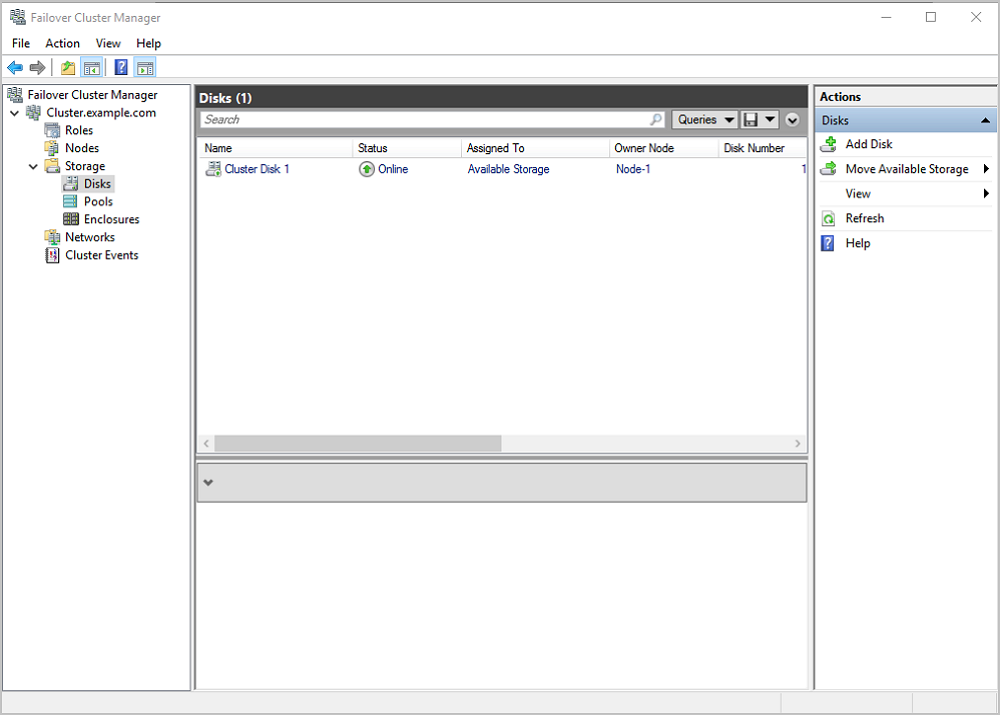
Task: Click the Failover Cluster Manager root tree icon
Action: point(15,95)
